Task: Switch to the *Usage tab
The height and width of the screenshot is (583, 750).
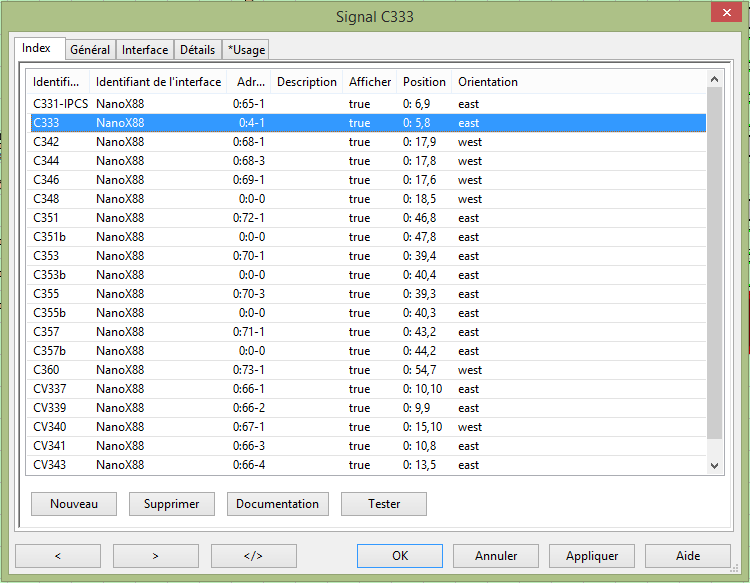Action: [246, 50]
